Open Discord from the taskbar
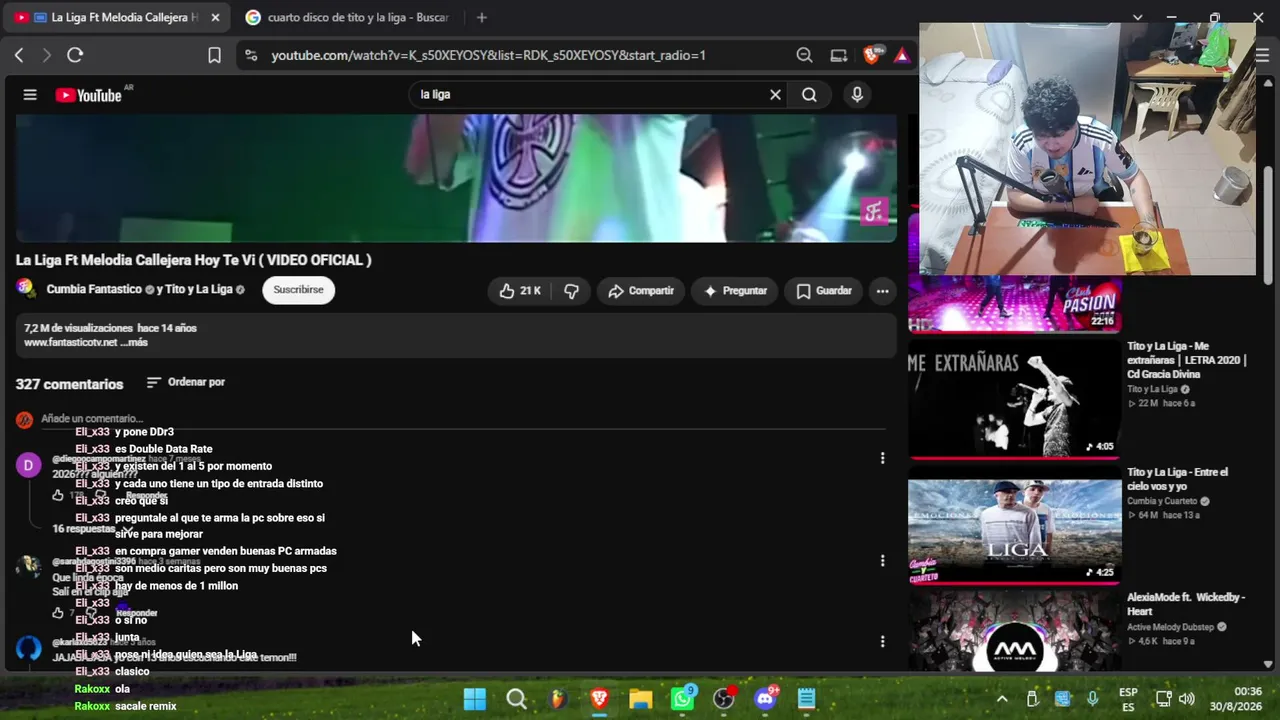 pos(766,699)
